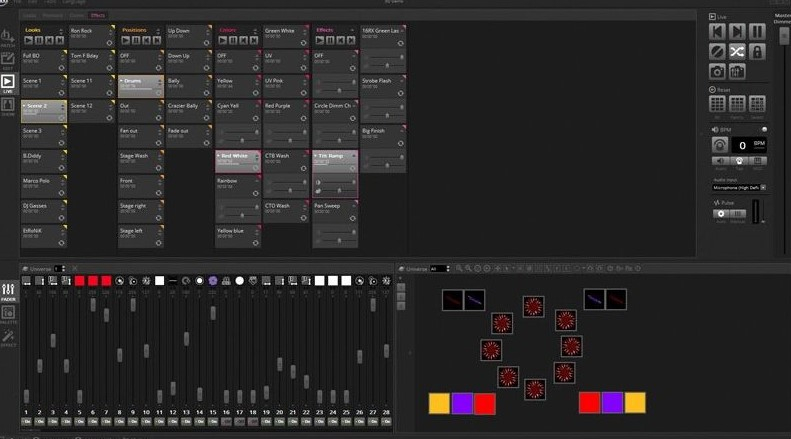Click the blackout icon in the Live panel
This screenshot has width=791, height=439.
[717, 51]
